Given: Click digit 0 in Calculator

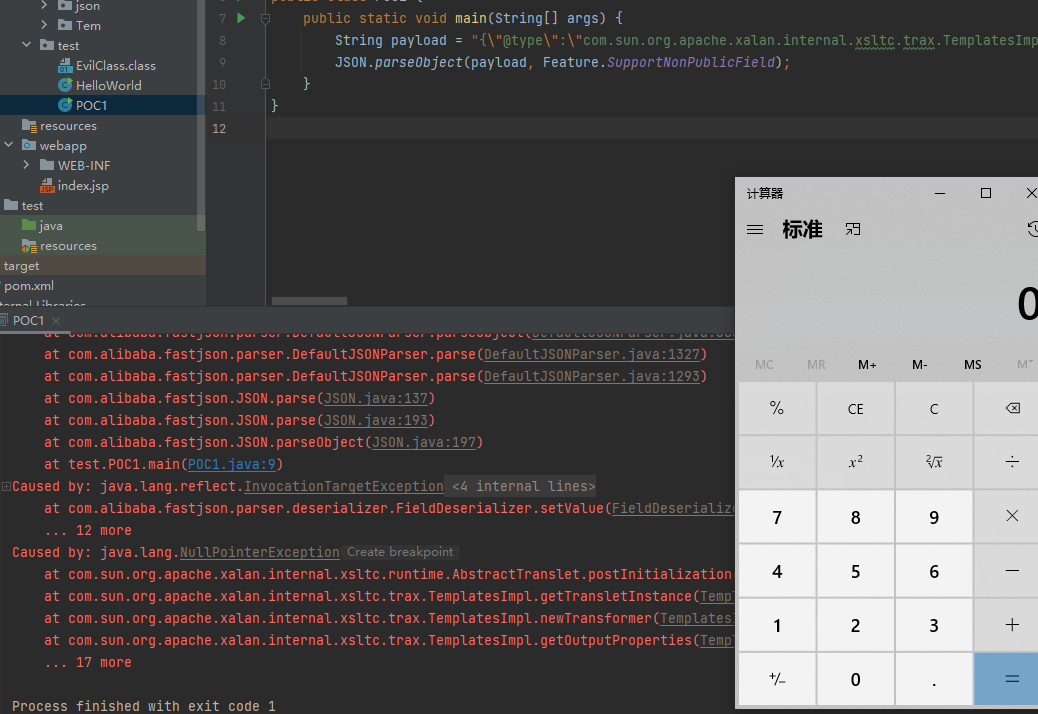Looking at the screenshot, I should 855,679.
